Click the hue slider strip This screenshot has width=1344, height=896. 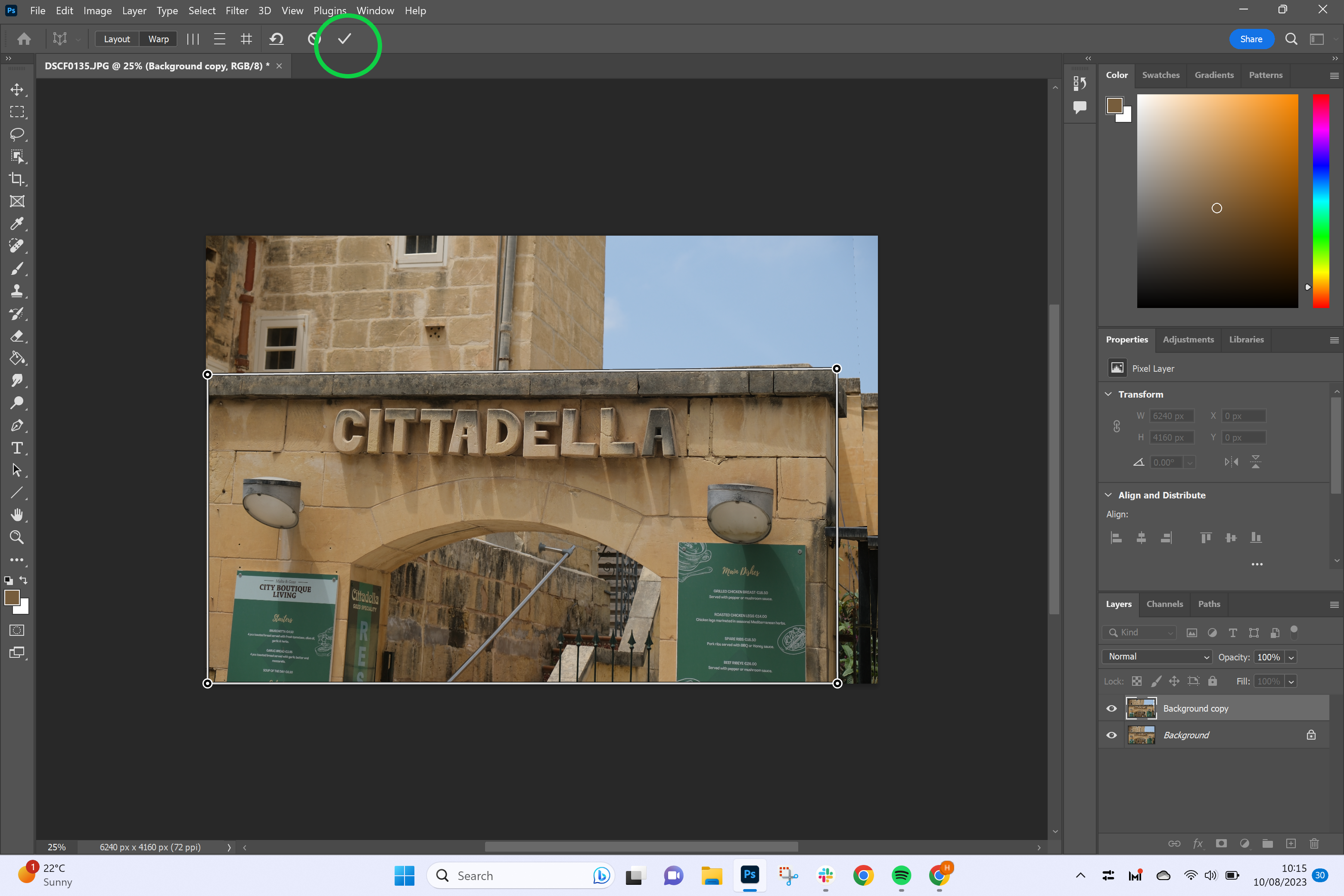point(1321,201)
